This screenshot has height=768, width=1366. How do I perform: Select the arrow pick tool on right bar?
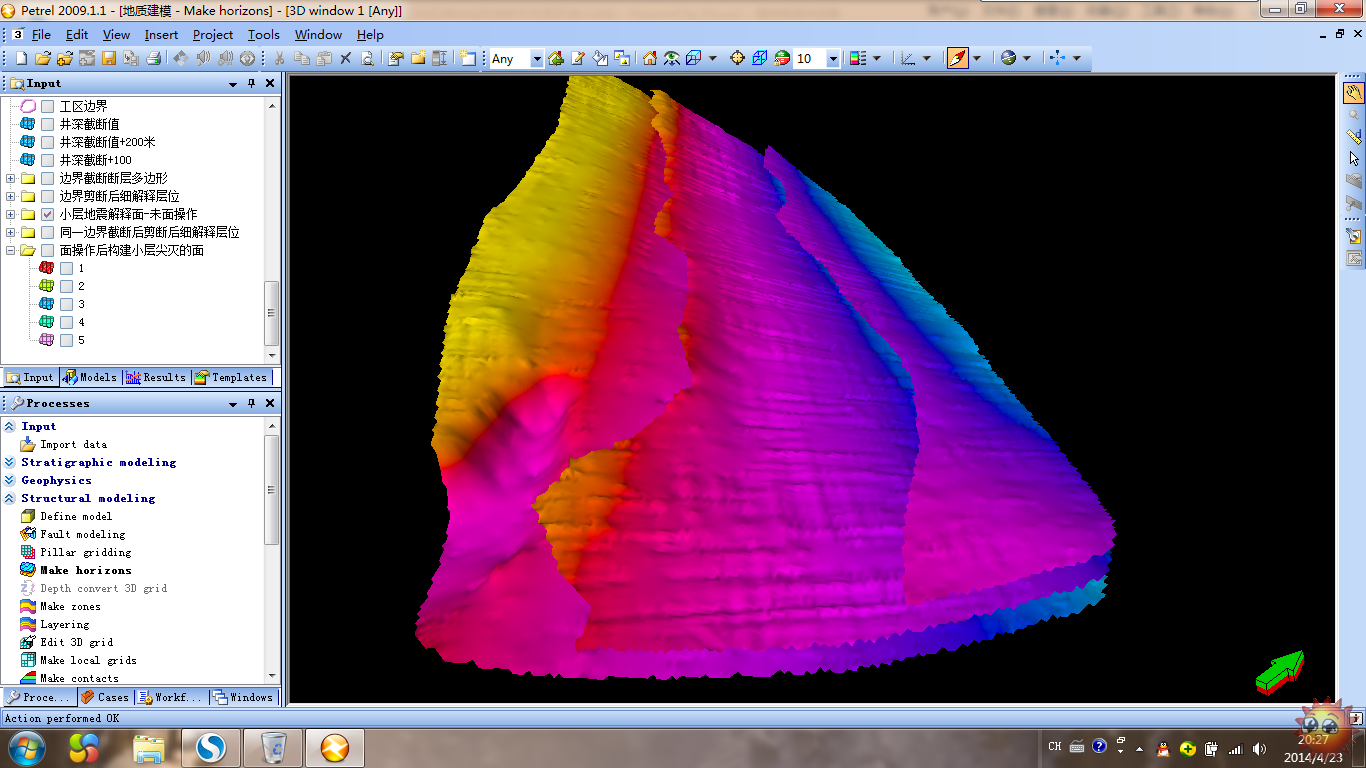1354,158
